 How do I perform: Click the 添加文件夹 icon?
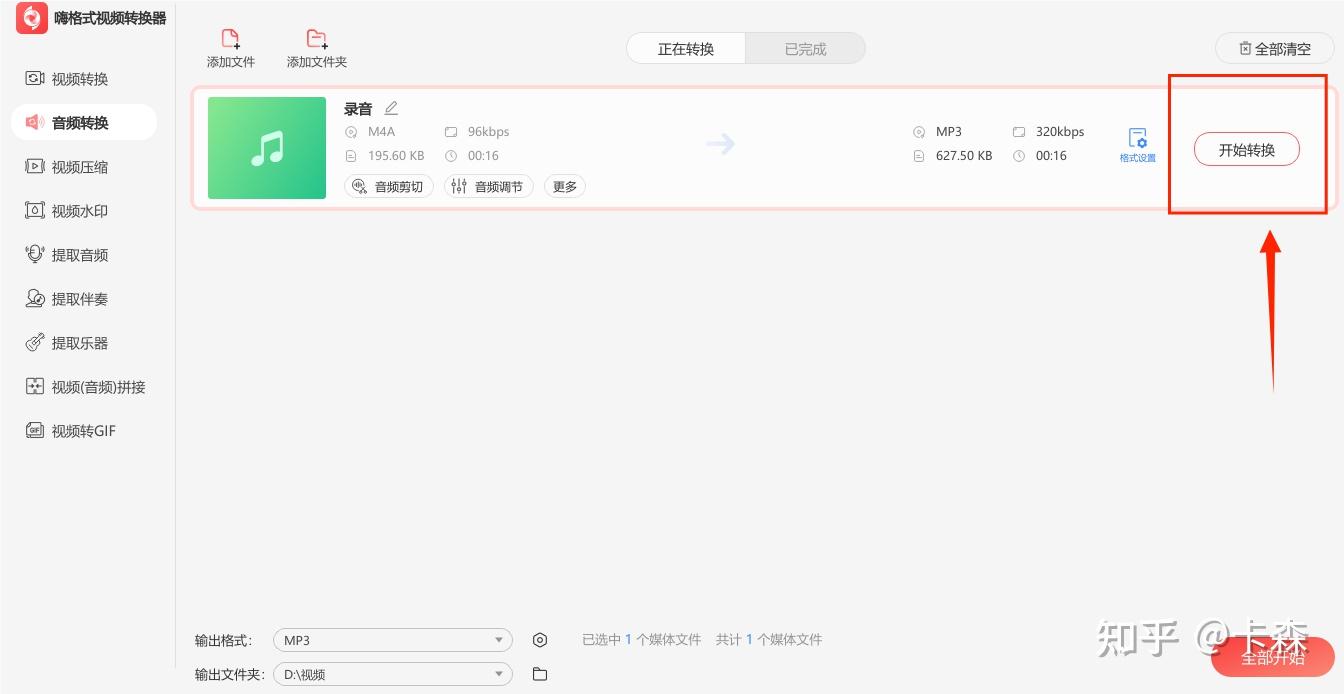316,40
